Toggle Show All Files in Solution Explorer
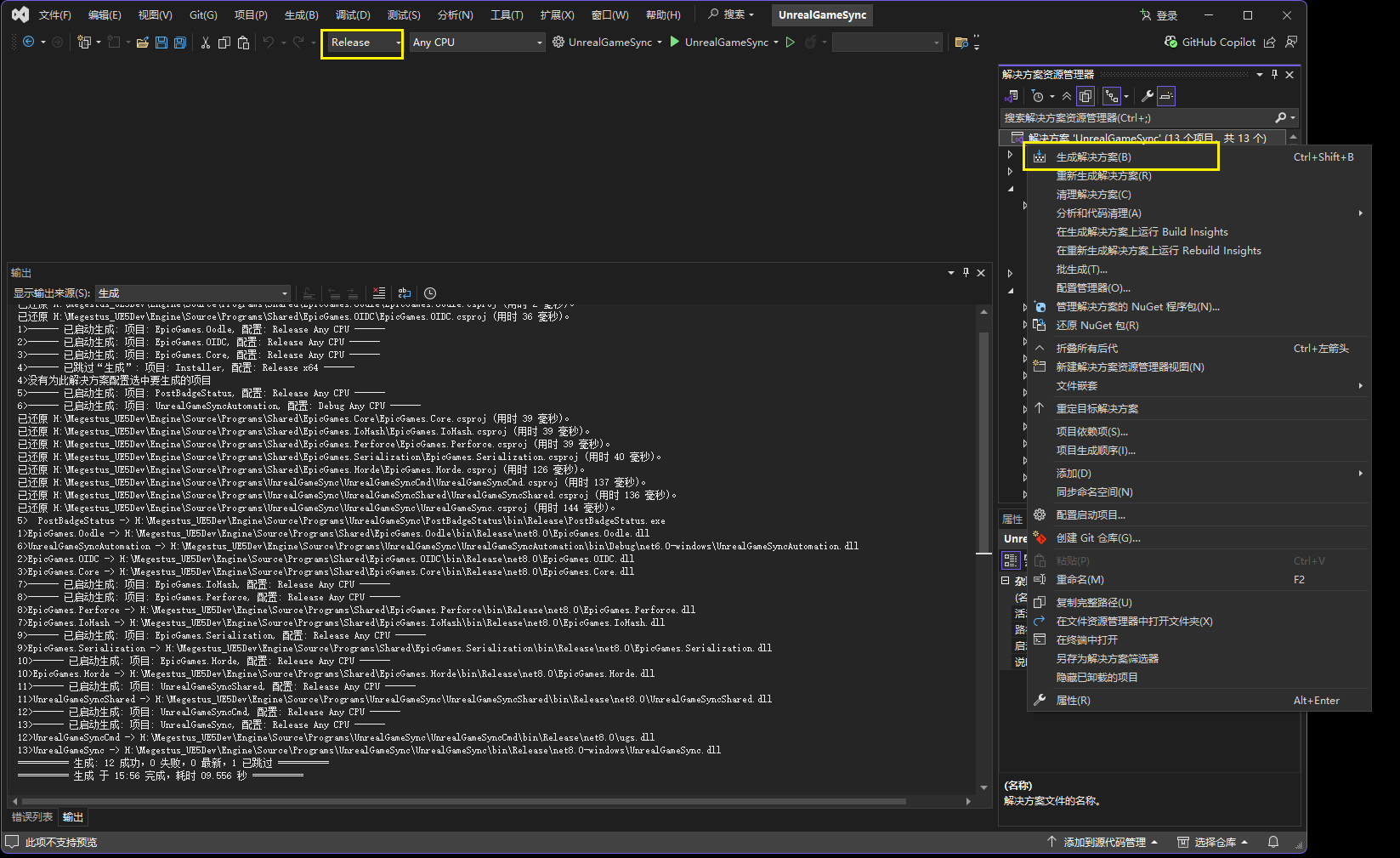The height and width of the screenshot is (858, 1400). (1085, 96)
